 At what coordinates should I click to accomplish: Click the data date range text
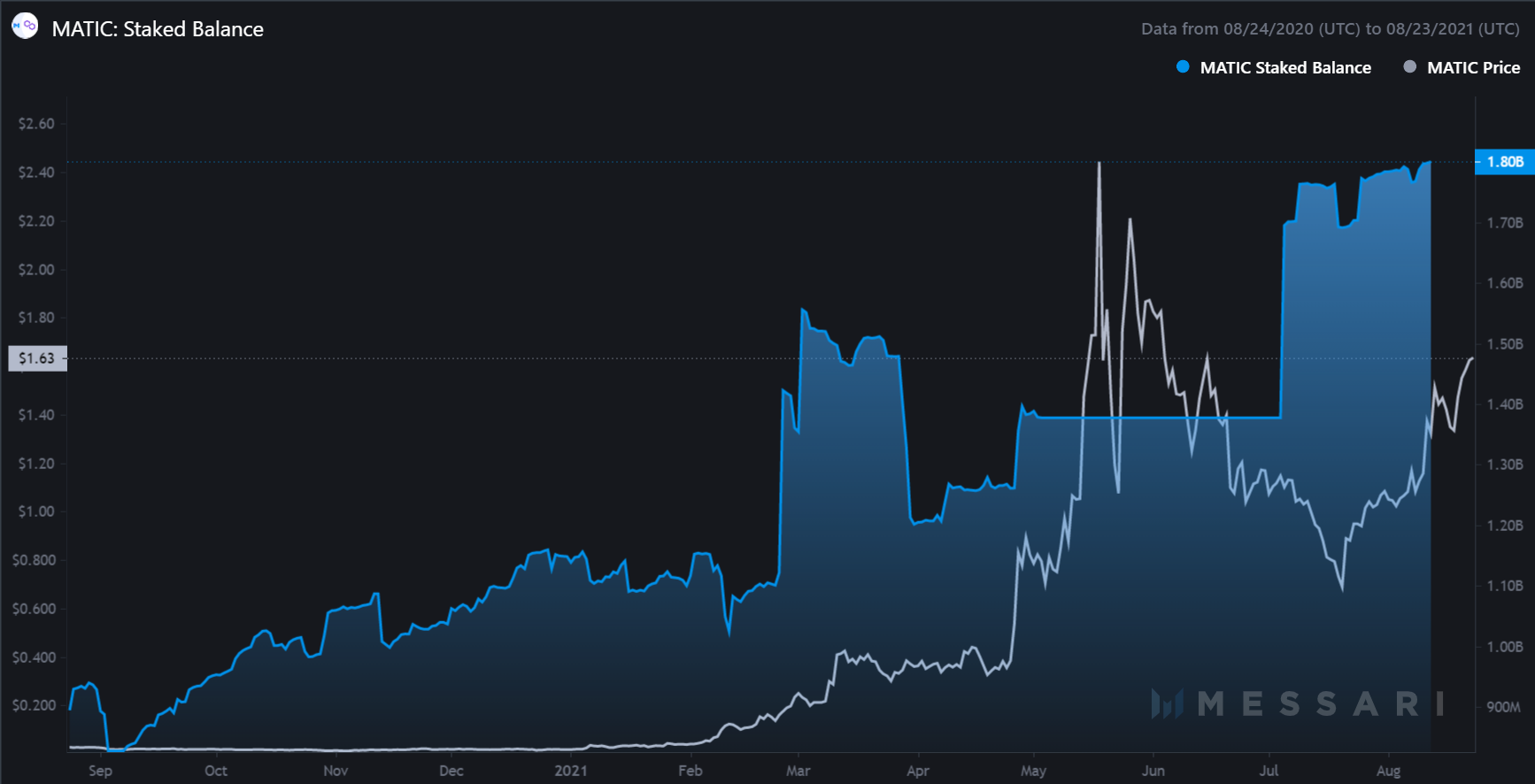click(x=1331, y=28)
